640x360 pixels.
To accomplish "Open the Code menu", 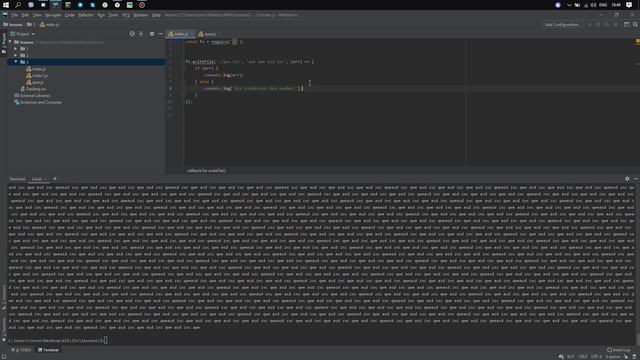I will click(x=70, y=15).
